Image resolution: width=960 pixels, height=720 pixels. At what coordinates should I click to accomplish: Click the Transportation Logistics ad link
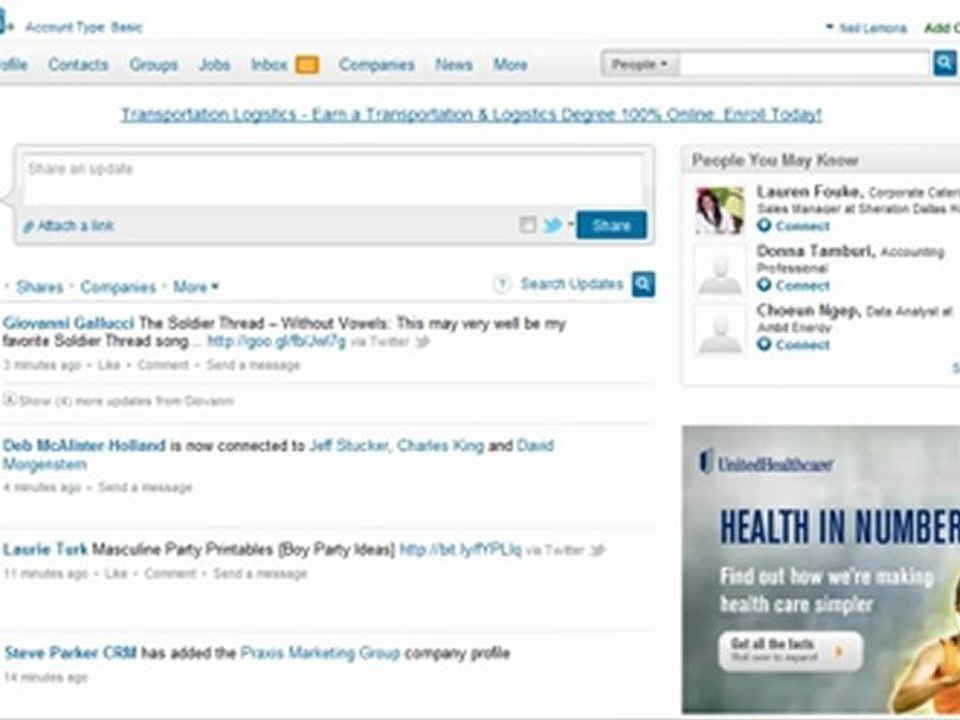click(471, 114)
